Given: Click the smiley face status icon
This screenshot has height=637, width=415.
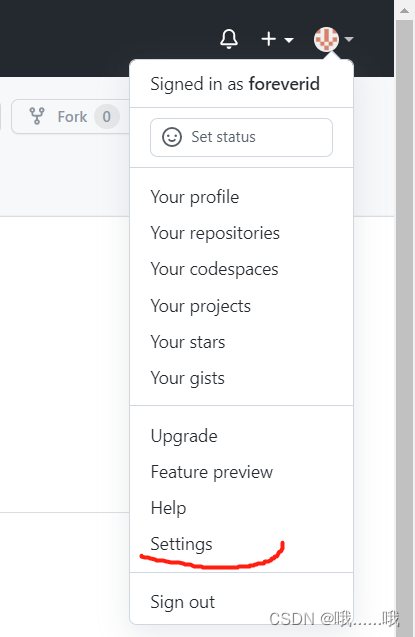Looking at the screenshot, I should pyautogui.click(x=172, y=137).
